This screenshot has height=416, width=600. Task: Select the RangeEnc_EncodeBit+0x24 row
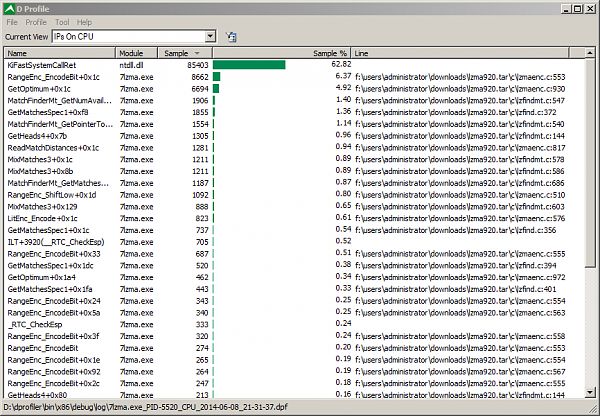click(295, 301)
